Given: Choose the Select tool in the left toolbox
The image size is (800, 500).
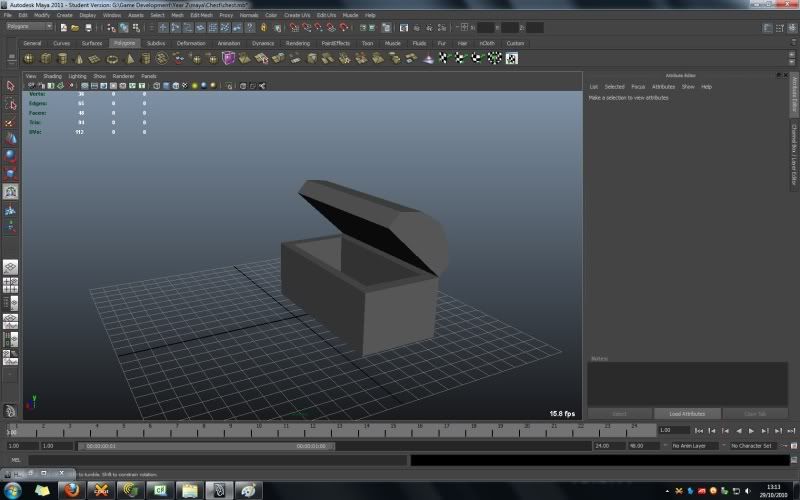Looking at the screenshot, I should pyautogui.click(x=10, y=86).
